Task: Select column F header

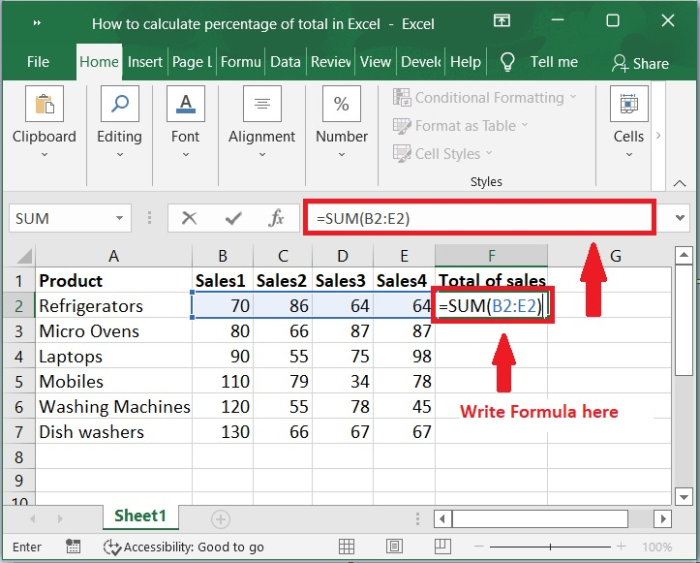Action: click(491, 256)
